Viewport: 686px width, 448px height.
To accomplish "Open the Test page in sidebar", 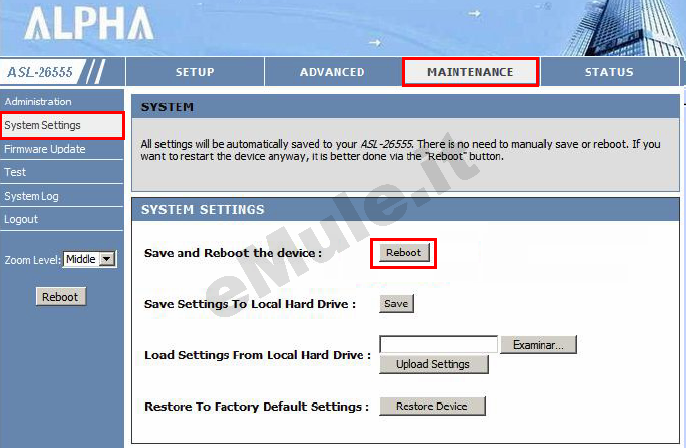I will [61, 172].
